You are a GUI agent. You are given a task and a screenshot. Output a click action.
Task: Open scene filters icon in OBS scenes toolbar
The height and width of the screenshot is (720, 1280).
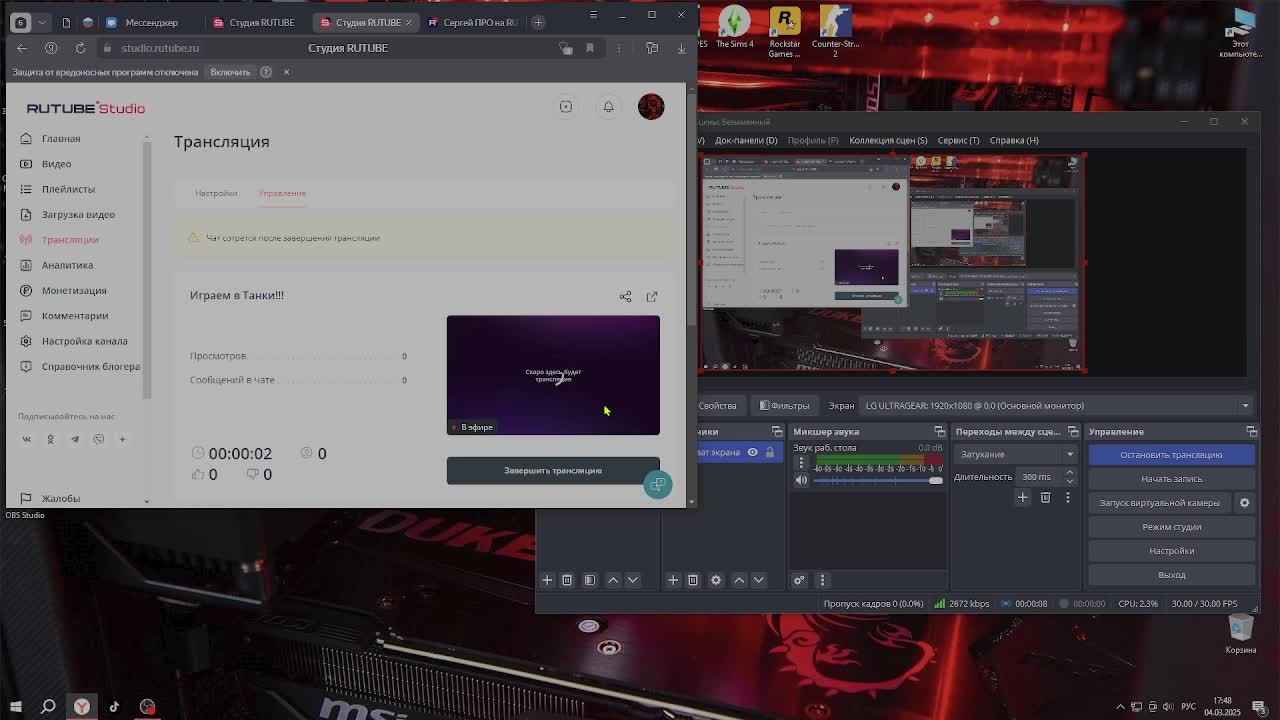[590, 580]
